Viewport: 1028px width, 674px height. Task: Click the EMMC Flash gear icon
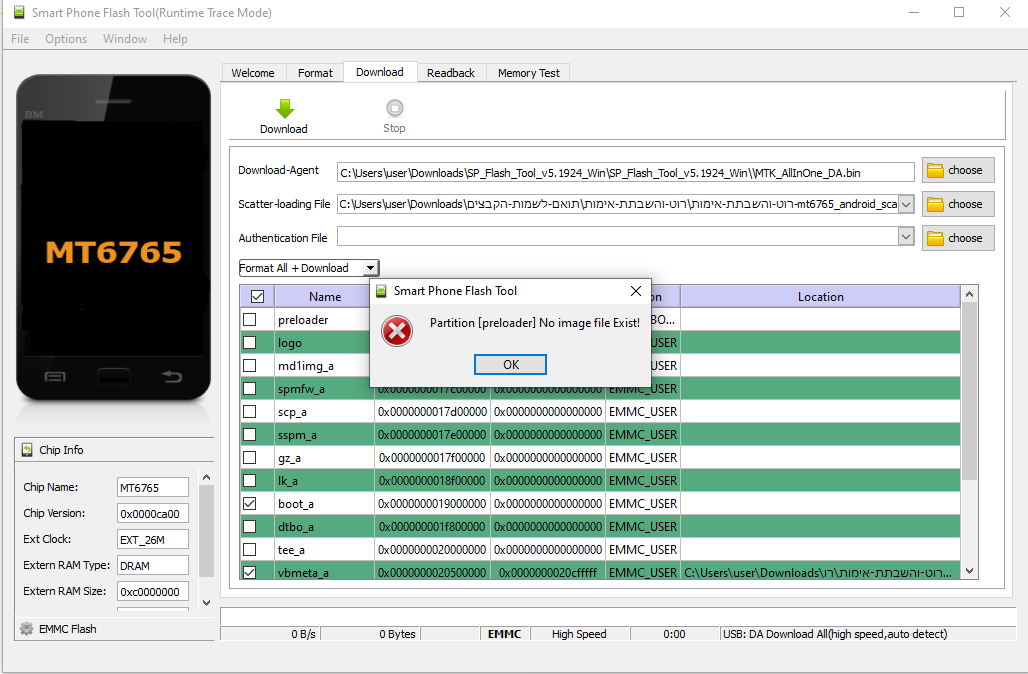coord(26,629)
